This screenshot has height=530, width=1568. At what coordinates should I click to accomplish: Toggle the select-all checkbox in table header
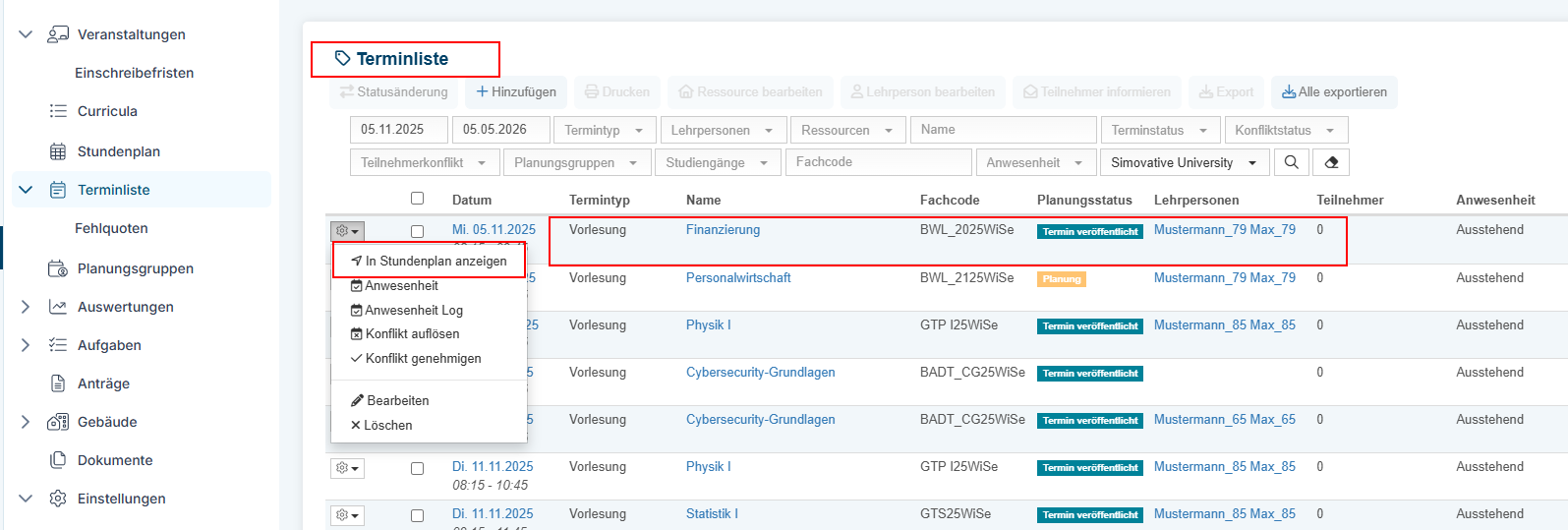point(418,199)
